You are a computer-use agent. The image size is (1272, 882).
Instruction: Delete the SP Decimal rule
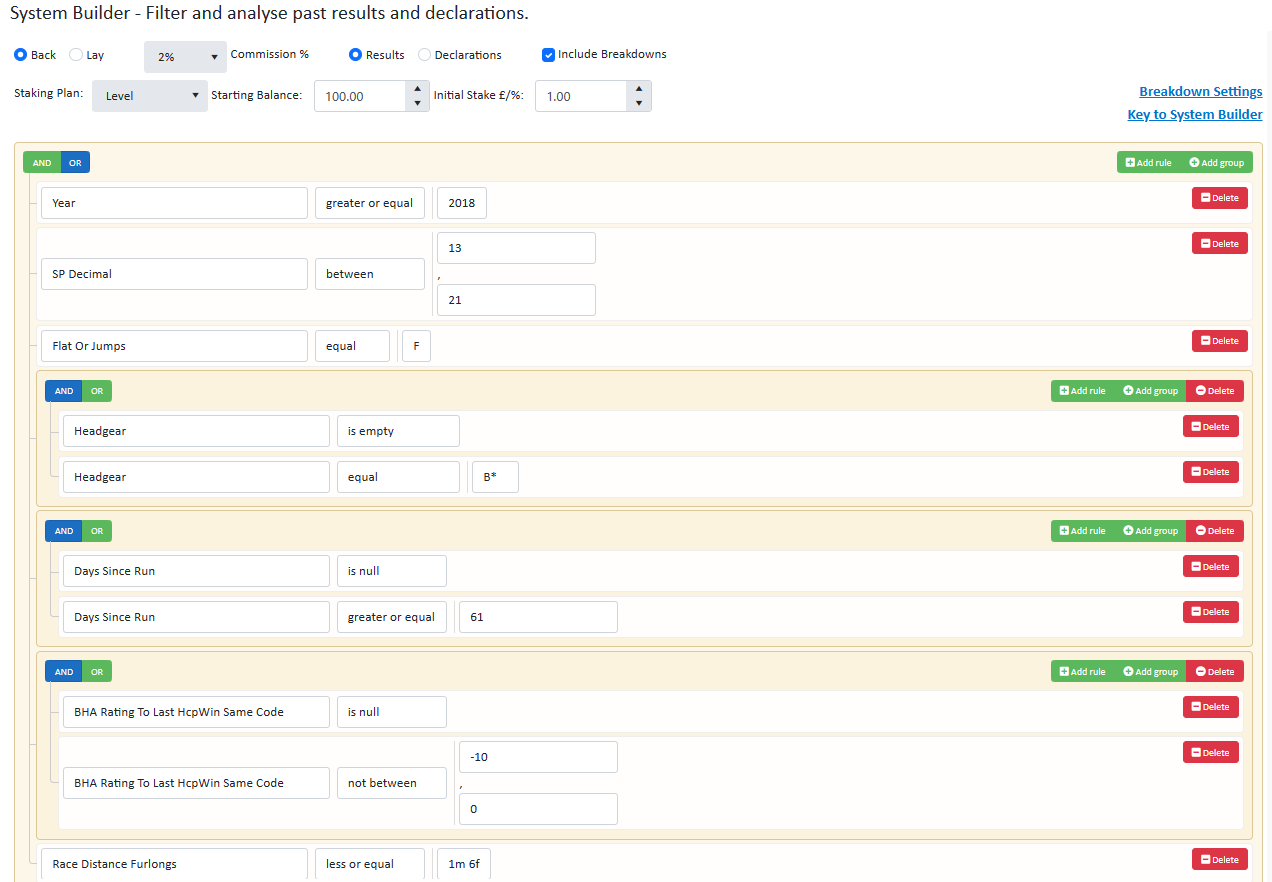coord(1219,244)
